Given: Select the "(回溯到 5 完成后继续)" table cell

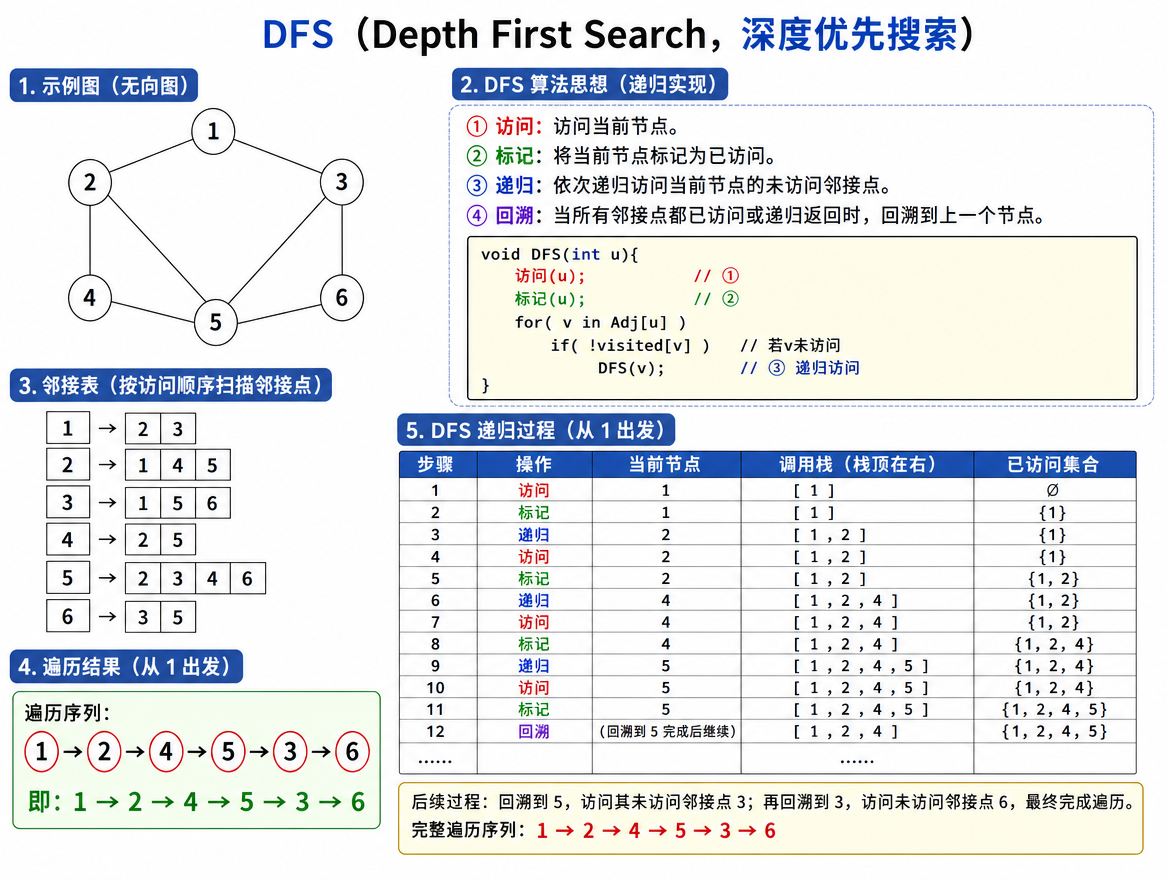Looking at the screenshot, I should (667, 731).
